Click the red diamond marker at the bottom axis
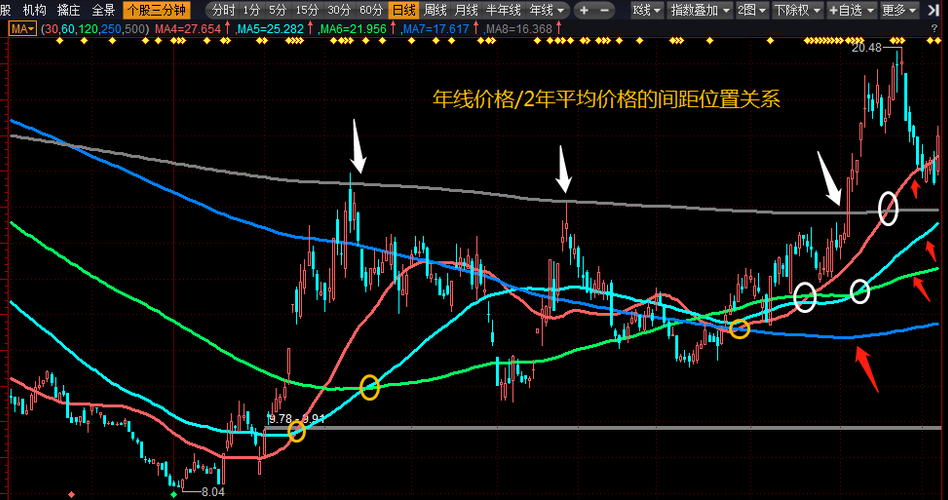 (x=72, y=495)
